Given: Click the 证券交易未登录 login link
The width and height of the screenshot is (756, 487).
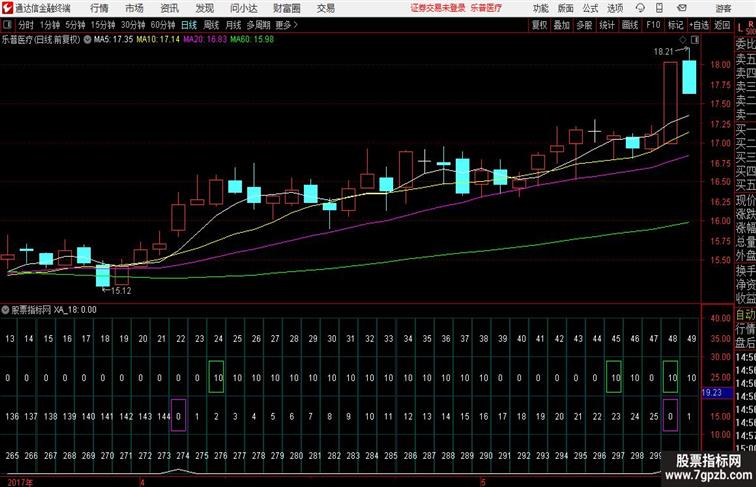Looking at the screenshot, I should point(438,8).
